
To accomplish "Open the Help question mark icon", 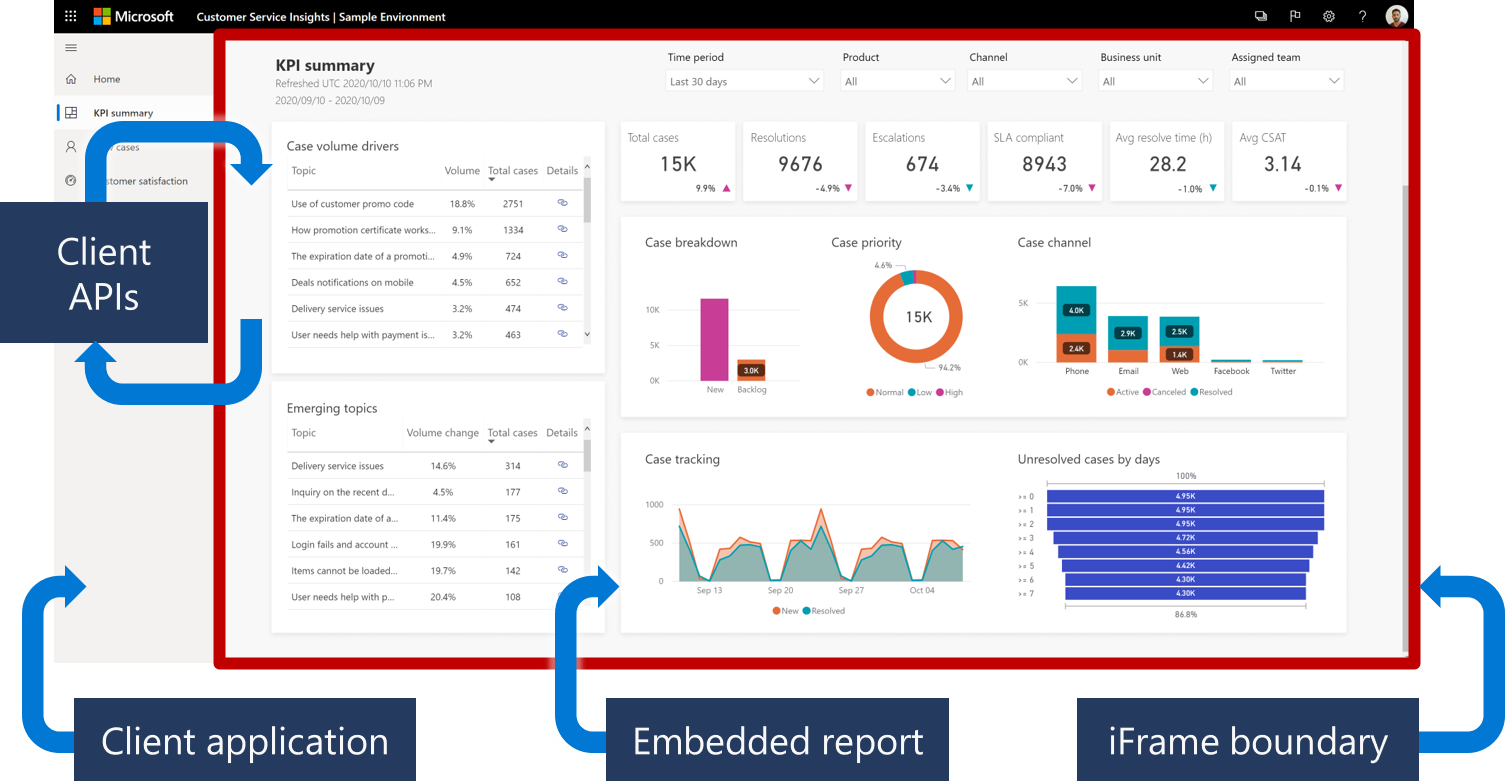I will coord(1362,16).
